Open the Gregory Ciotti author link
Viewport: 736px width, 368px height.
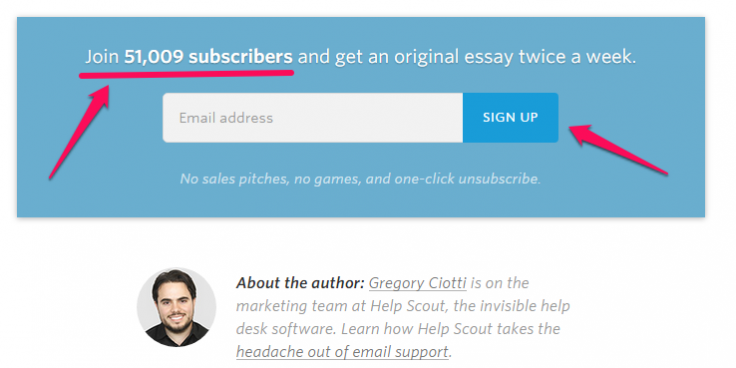tap(417, 283)
